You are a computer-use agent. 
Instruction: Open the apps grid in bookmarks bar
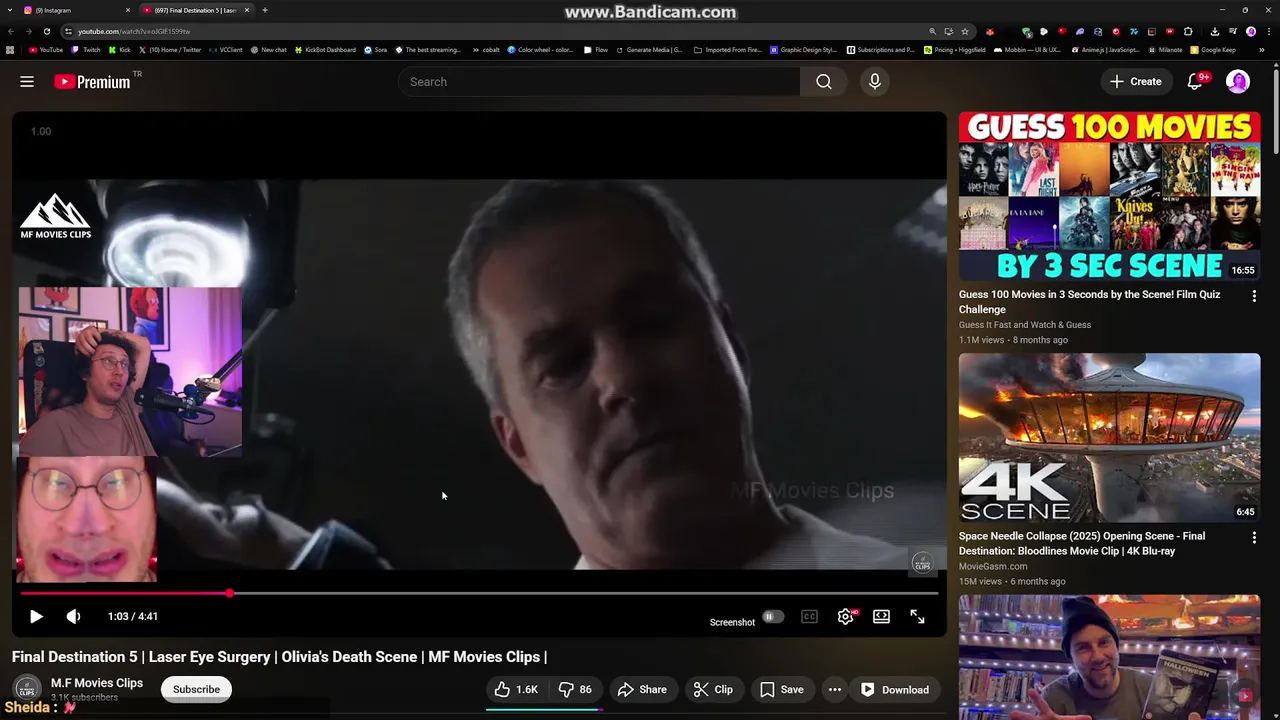[x=10, y=49]
